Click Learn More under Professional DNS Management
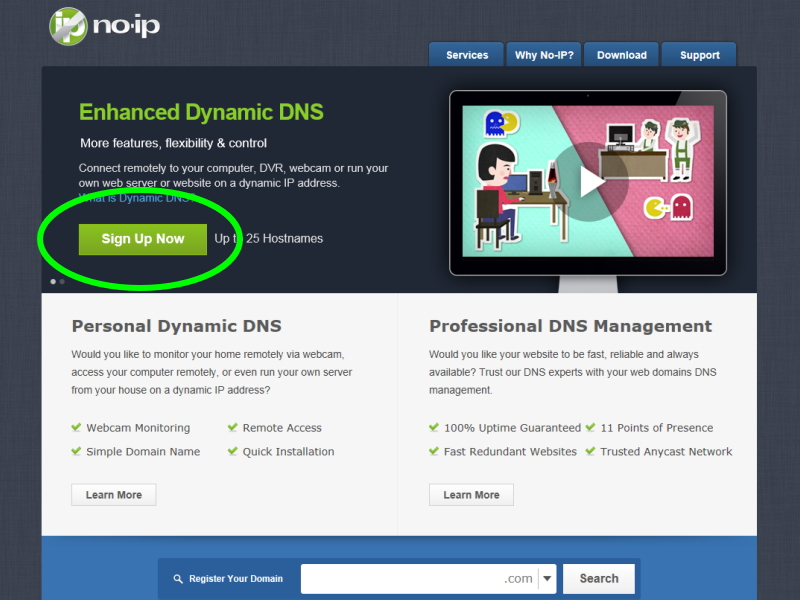The height and width of the screenshot is (600, 800). click(x=471, y=495)
